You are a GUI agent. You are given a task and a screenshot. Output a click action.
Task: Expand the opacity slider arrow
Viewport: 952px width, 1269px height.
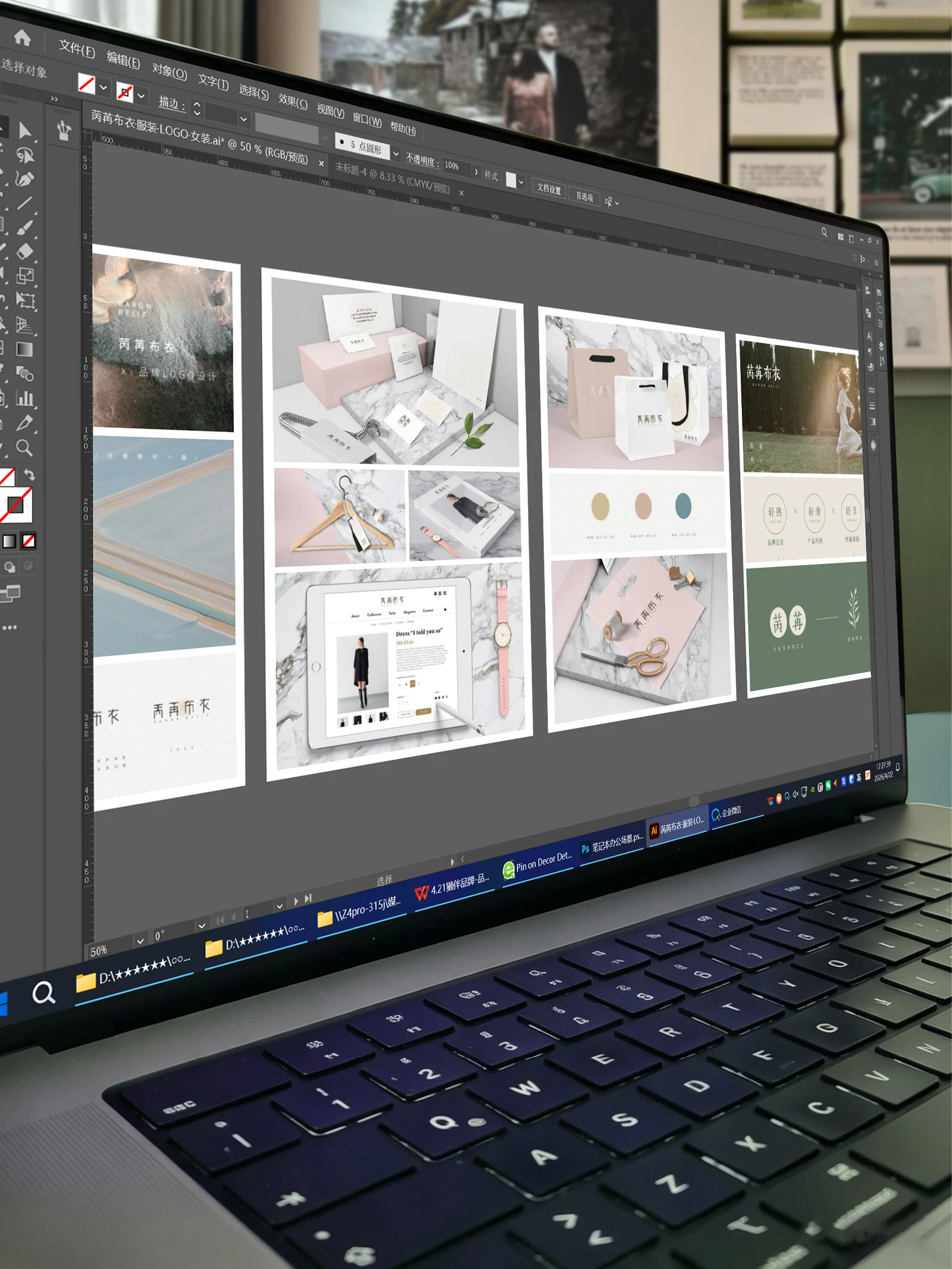475,172
